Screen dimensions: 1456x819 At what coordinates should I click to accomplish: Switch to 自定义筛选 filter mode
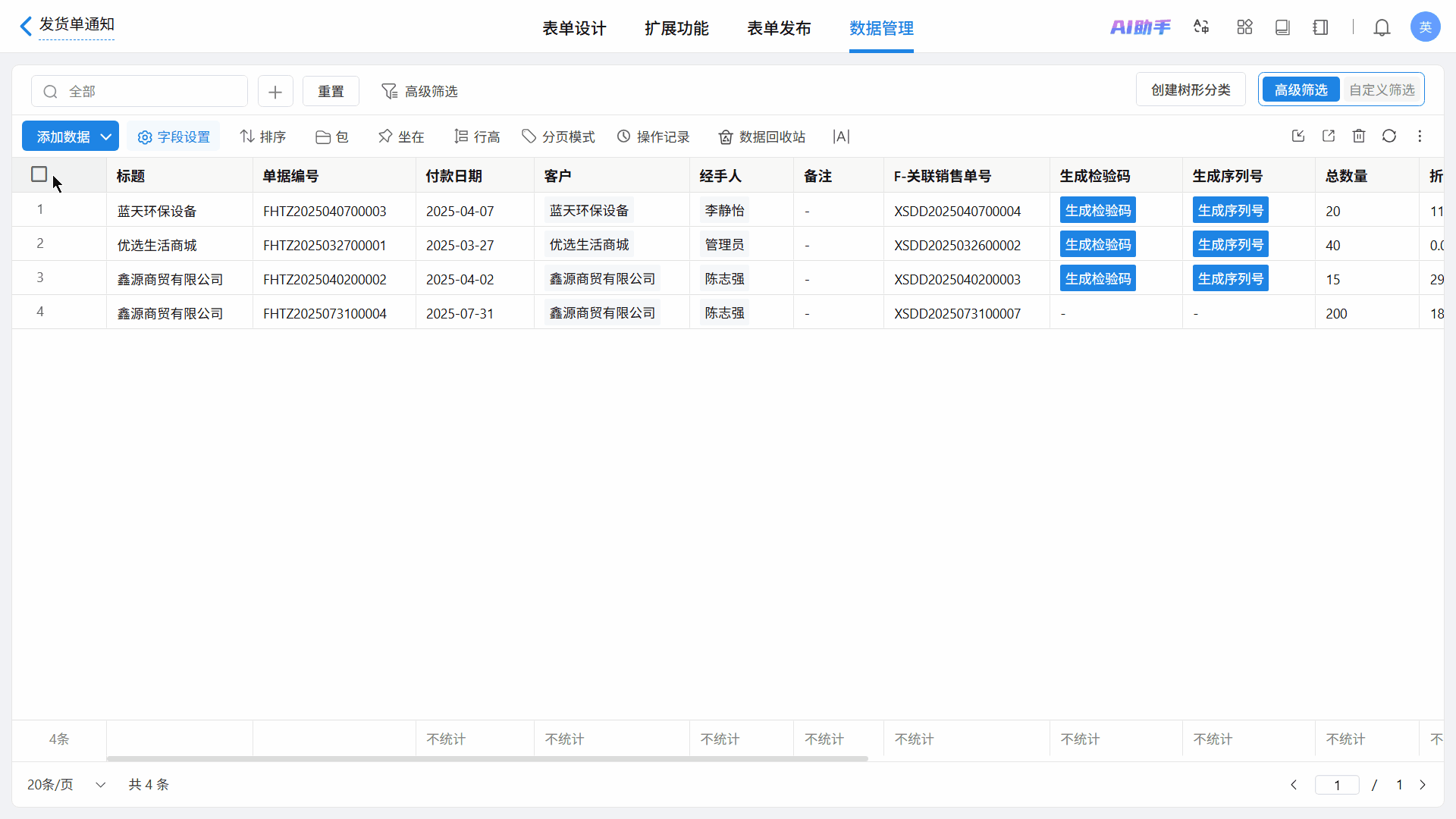pos(1382,89)
